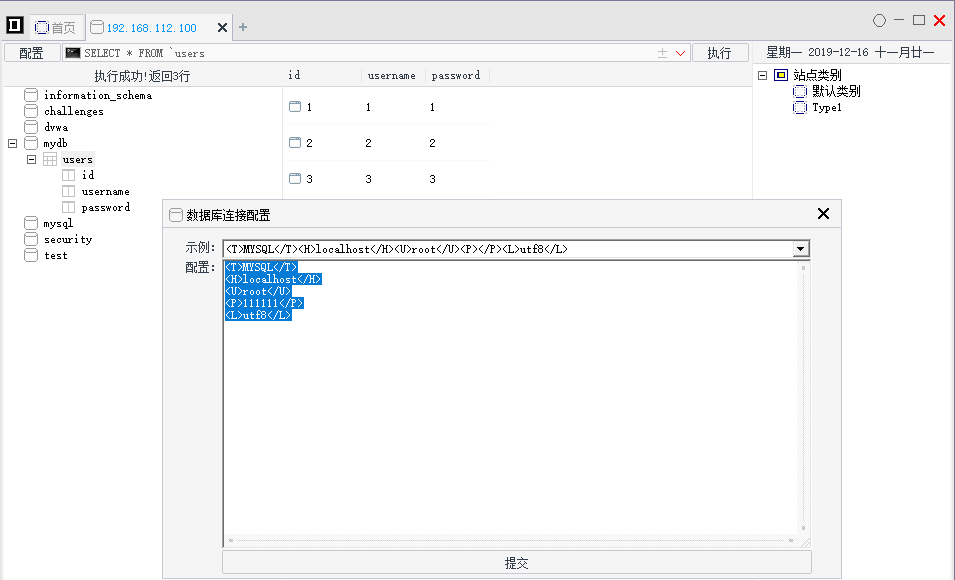Click the 站点类别 folder icon

[781, 75]
